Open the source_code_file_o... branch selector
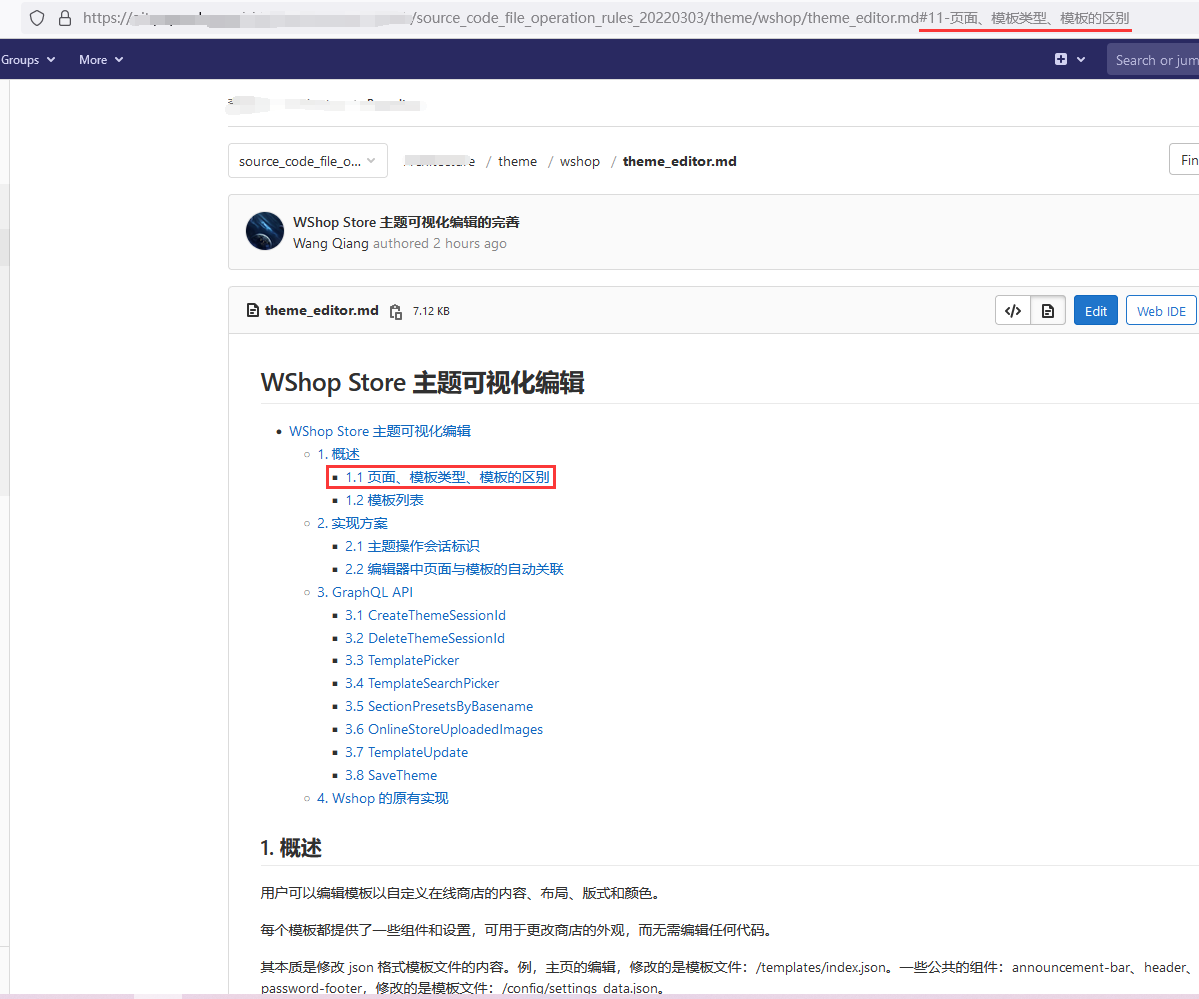 pyautogui.click(x=307, y=161)
